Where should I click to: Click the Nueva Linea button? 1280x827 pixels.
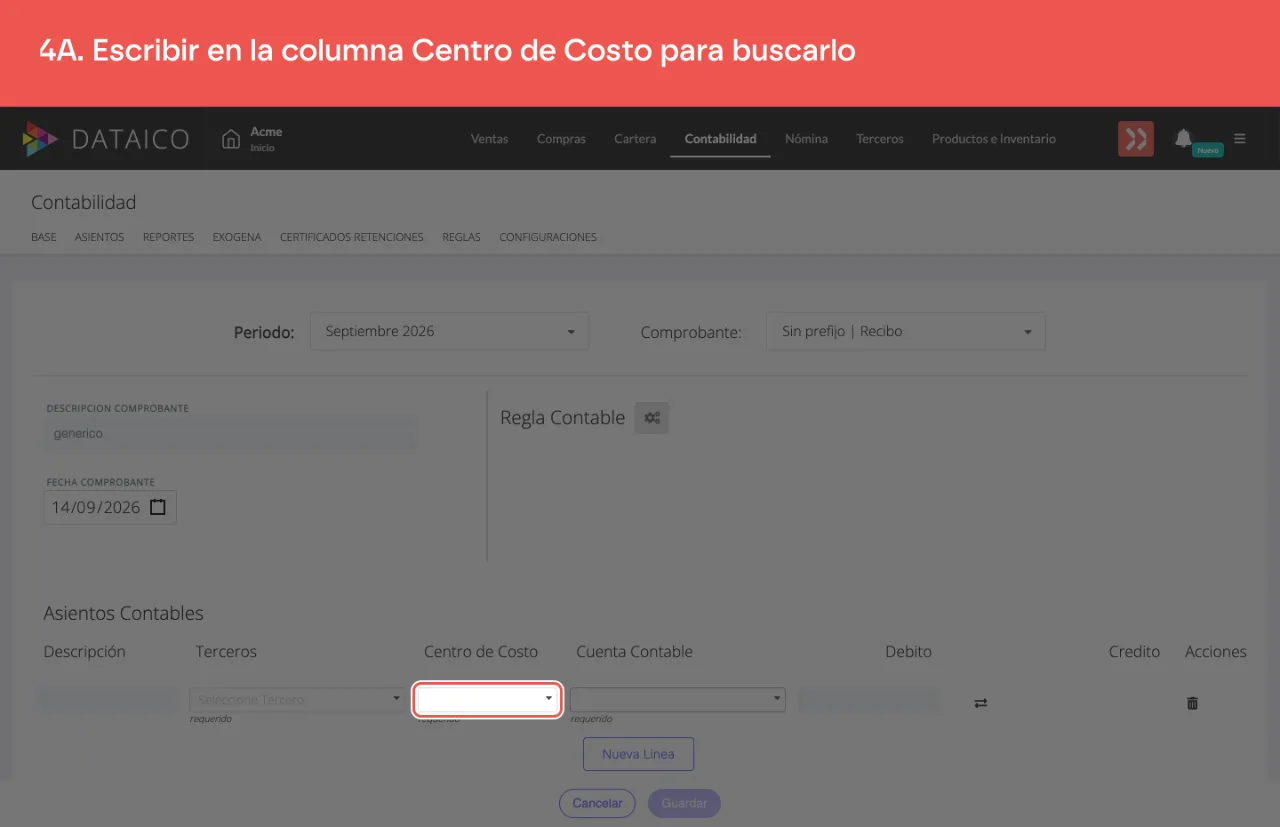click(638, 754)
